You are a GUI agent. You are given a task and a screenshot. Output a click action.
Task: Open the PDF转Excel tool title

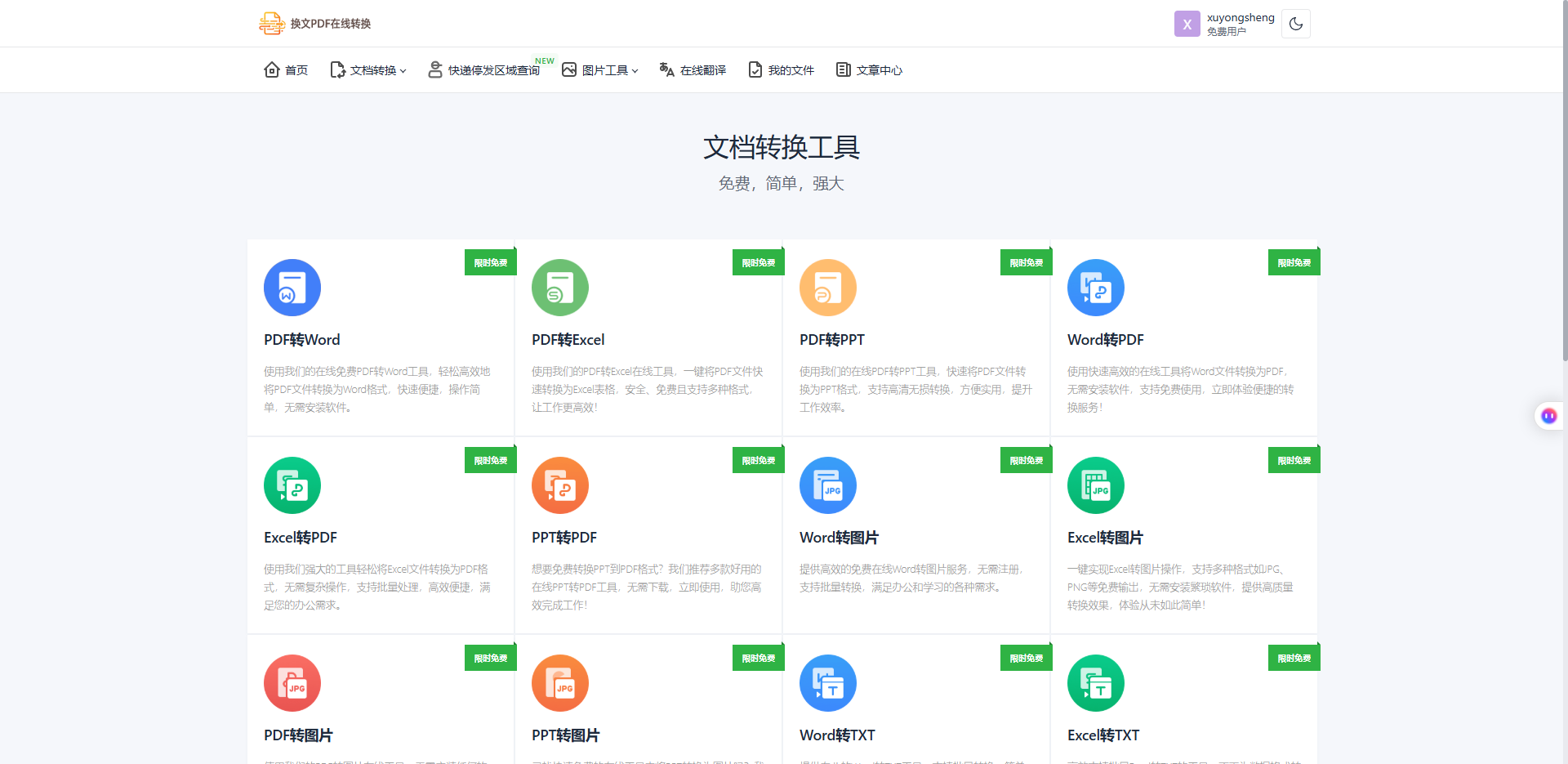click(568, 339)
